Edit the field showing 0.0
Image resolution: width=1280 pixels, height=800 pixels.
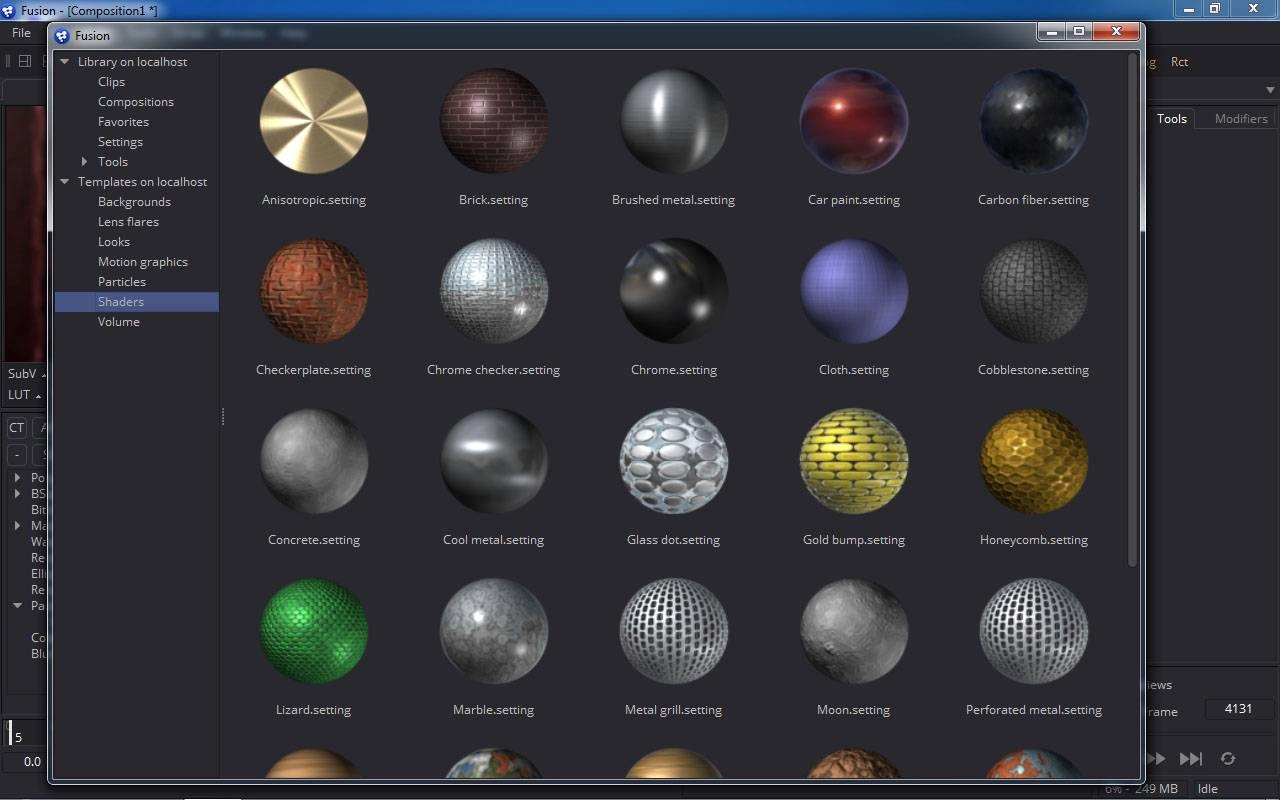(27, 762)
